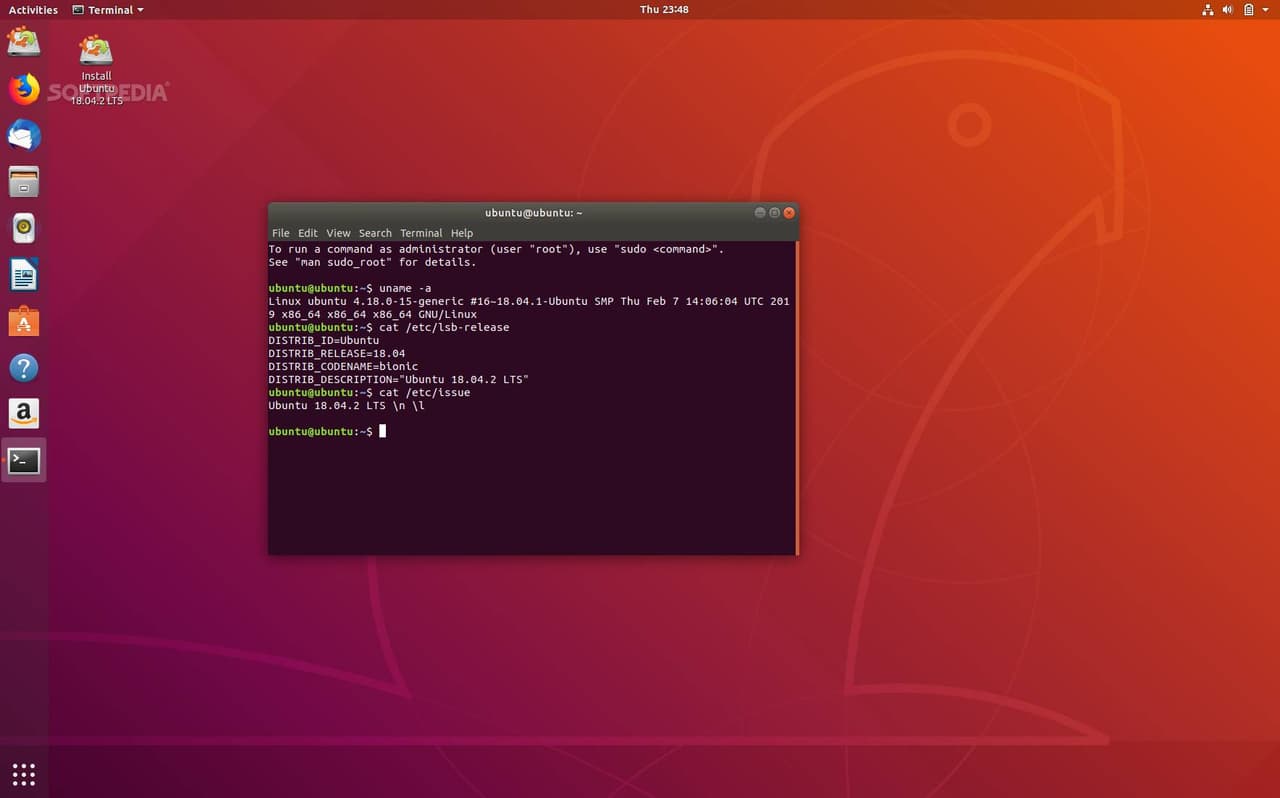
Task: Launch LibreOffice Writer from the dock
Action: click(24, 274)
